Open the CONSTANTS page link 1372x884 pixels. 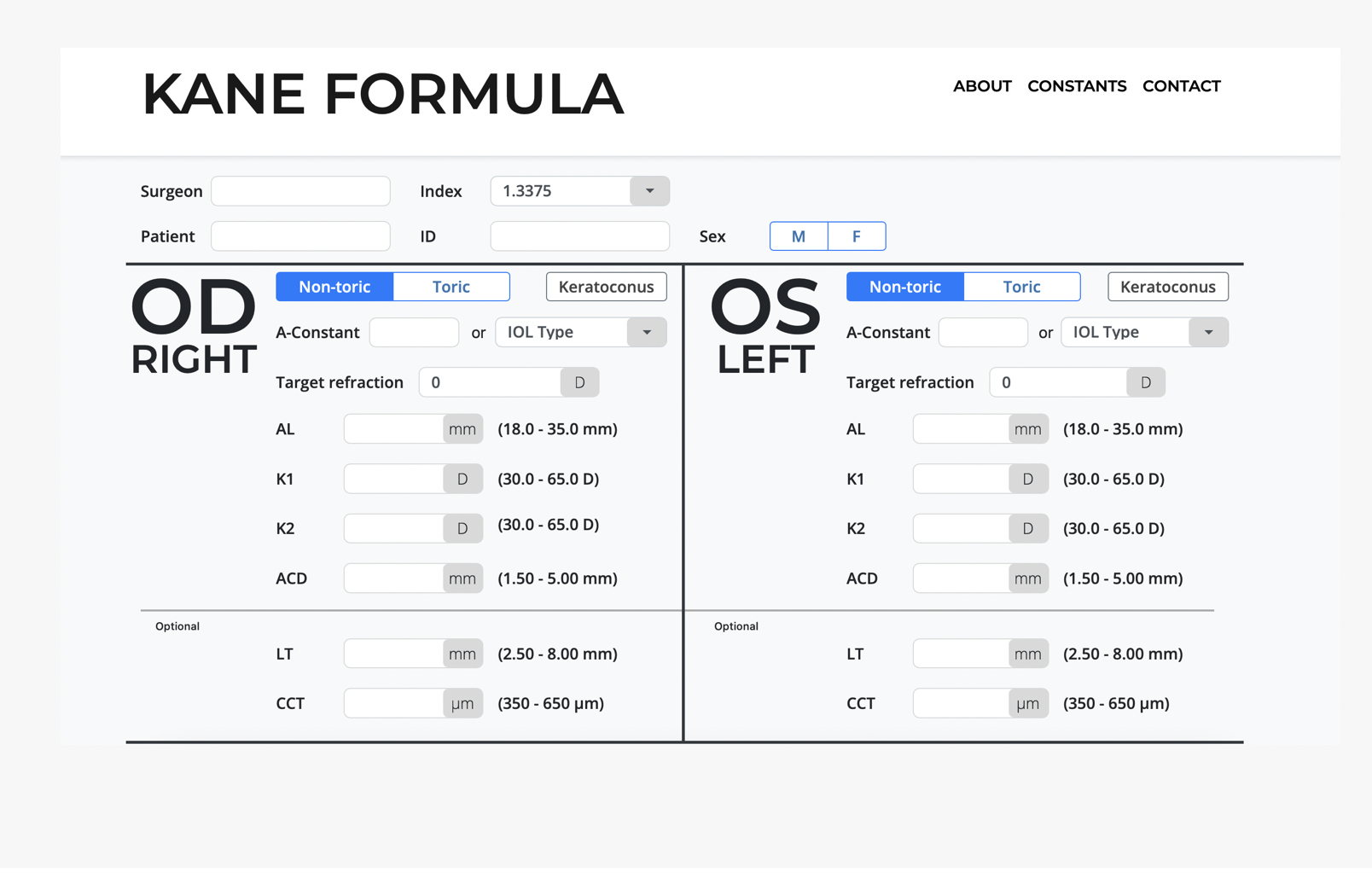(1077, 86)
